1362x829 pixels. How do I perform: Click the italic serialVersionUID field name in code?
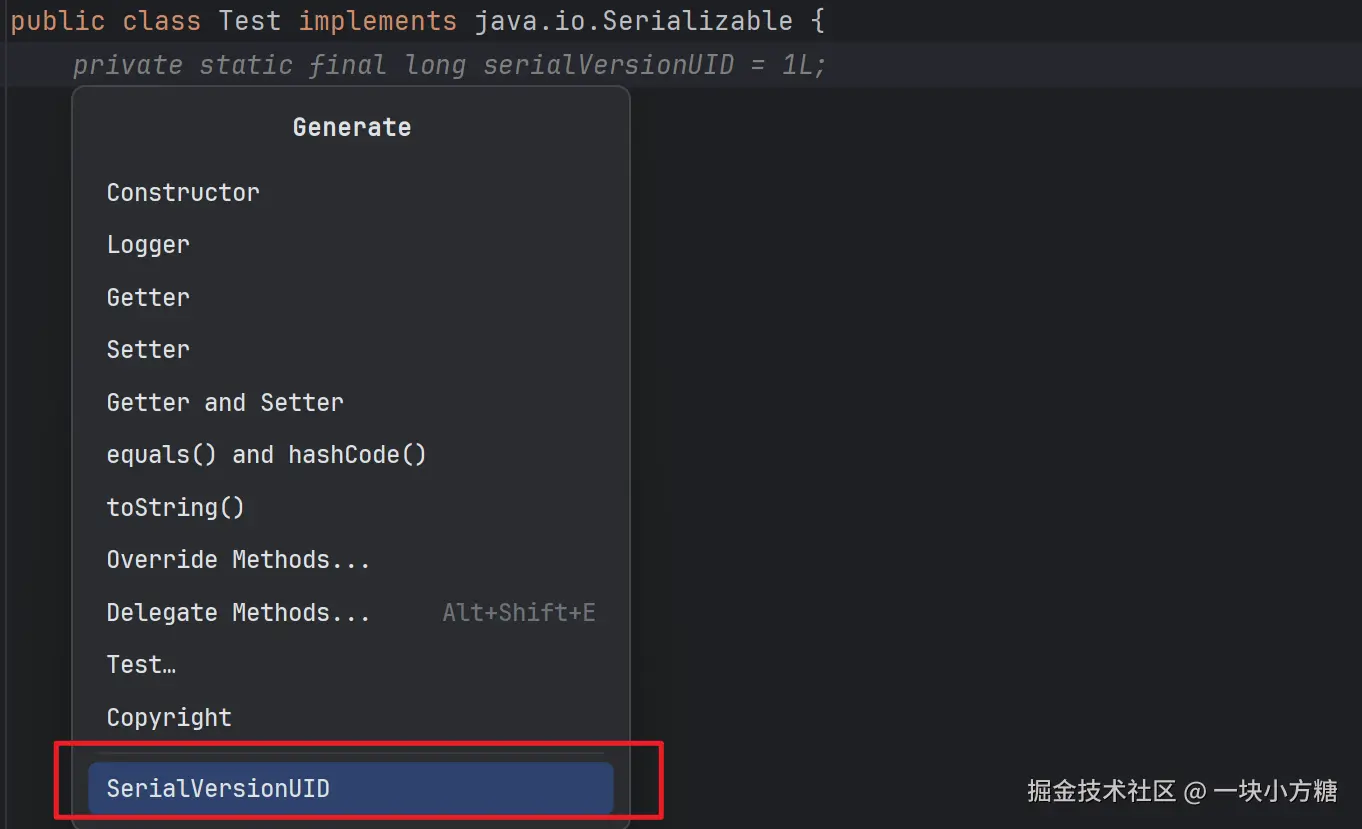coord(610,66)
